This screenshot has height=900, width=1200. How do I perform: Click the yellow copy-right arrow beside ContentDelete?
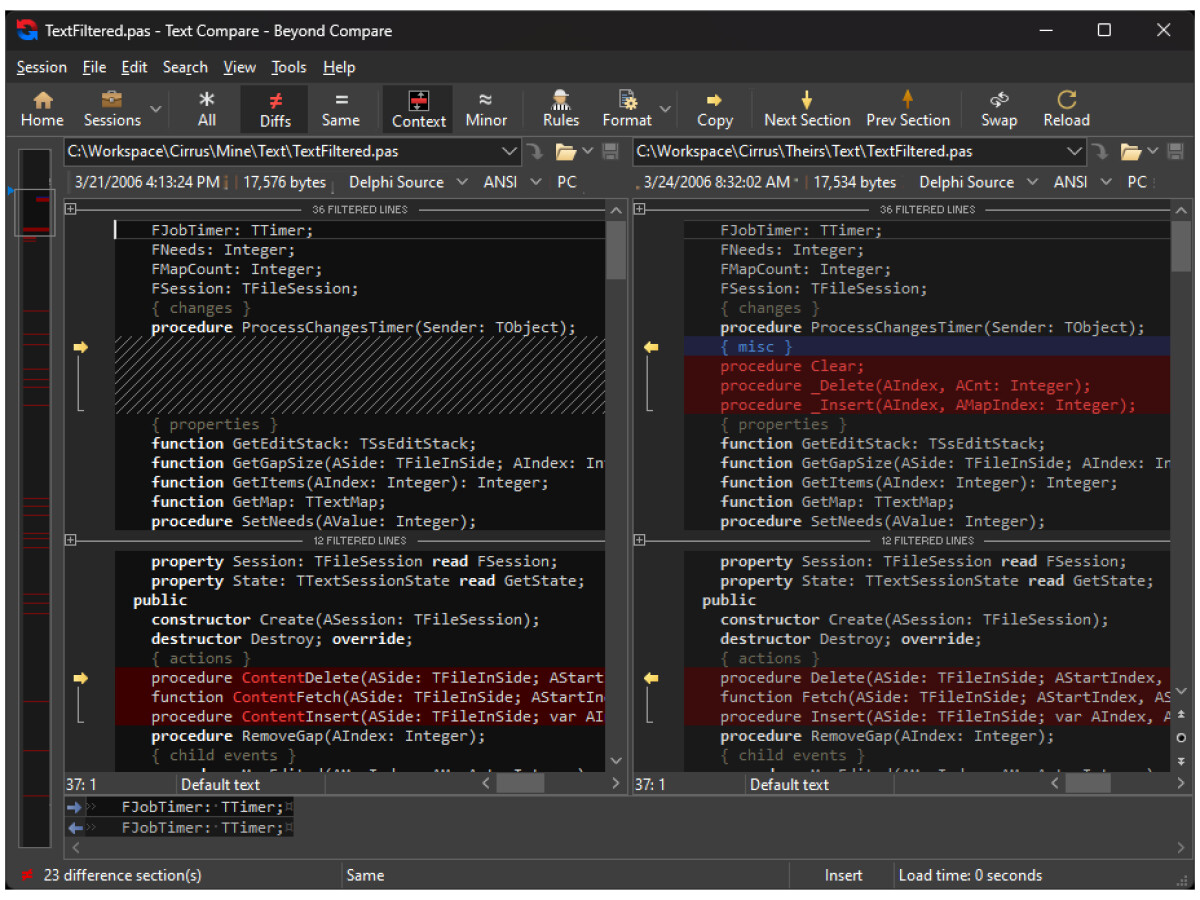click(x=81, y=679)
